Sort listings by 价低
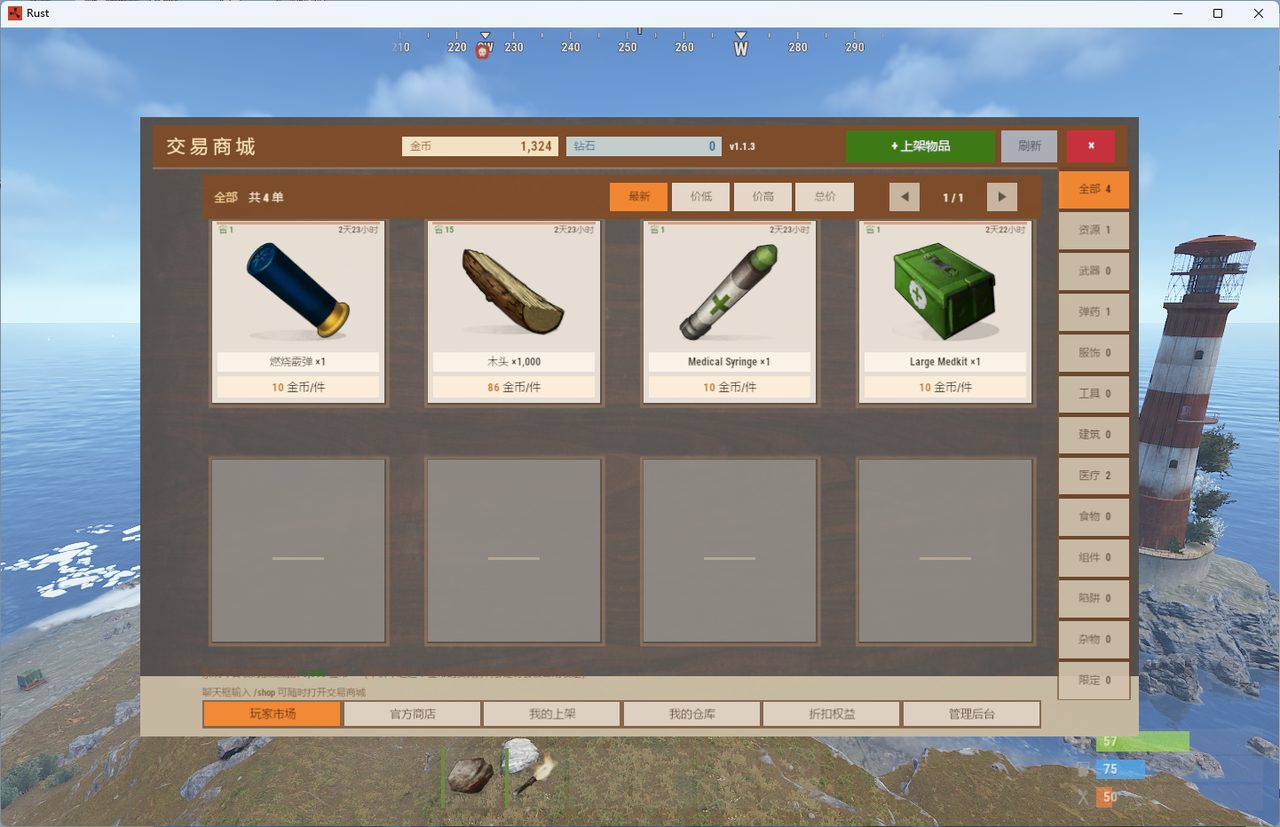The image size is (1280, 827). tap(701, 197)
